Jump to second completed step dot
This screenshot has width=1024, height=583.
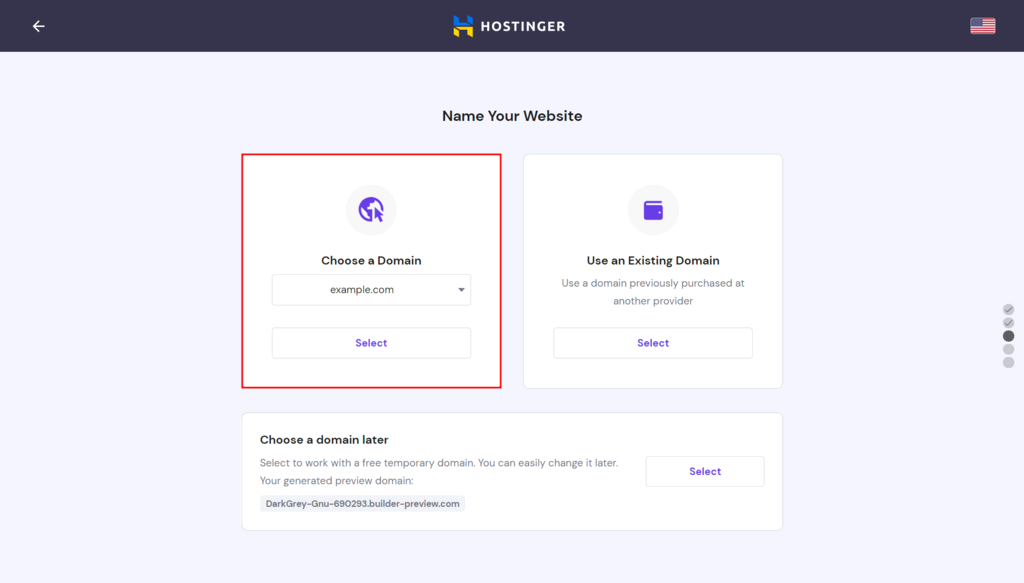(1008, 323)
